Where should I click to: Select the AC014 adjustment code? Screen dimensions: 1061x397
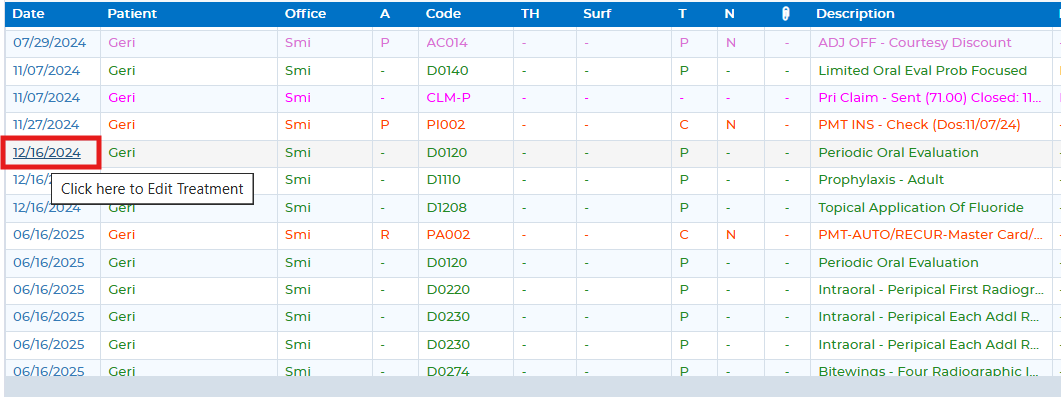[447, 43]
